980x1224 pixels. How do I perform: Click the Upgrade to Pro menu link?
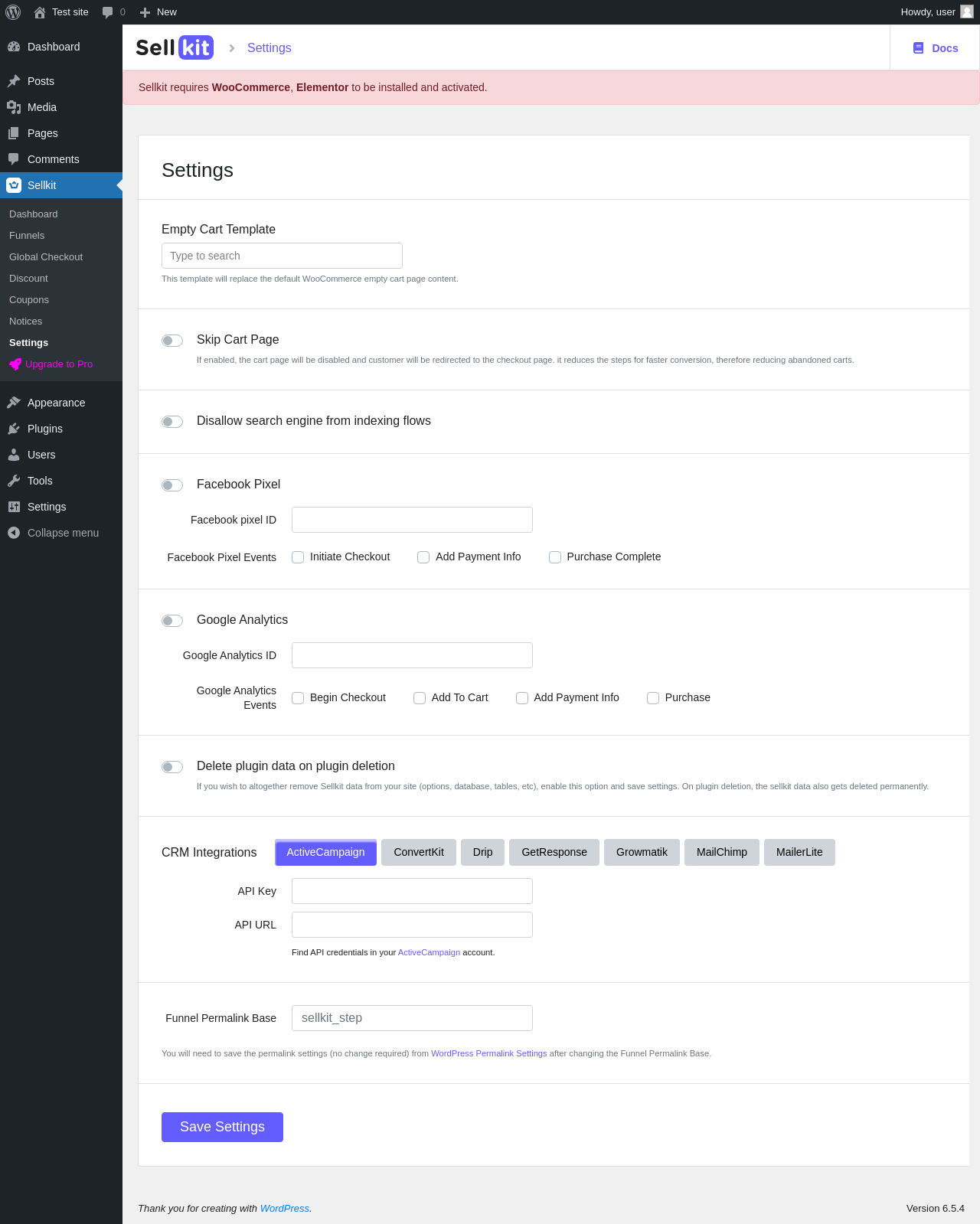(59, 364)
